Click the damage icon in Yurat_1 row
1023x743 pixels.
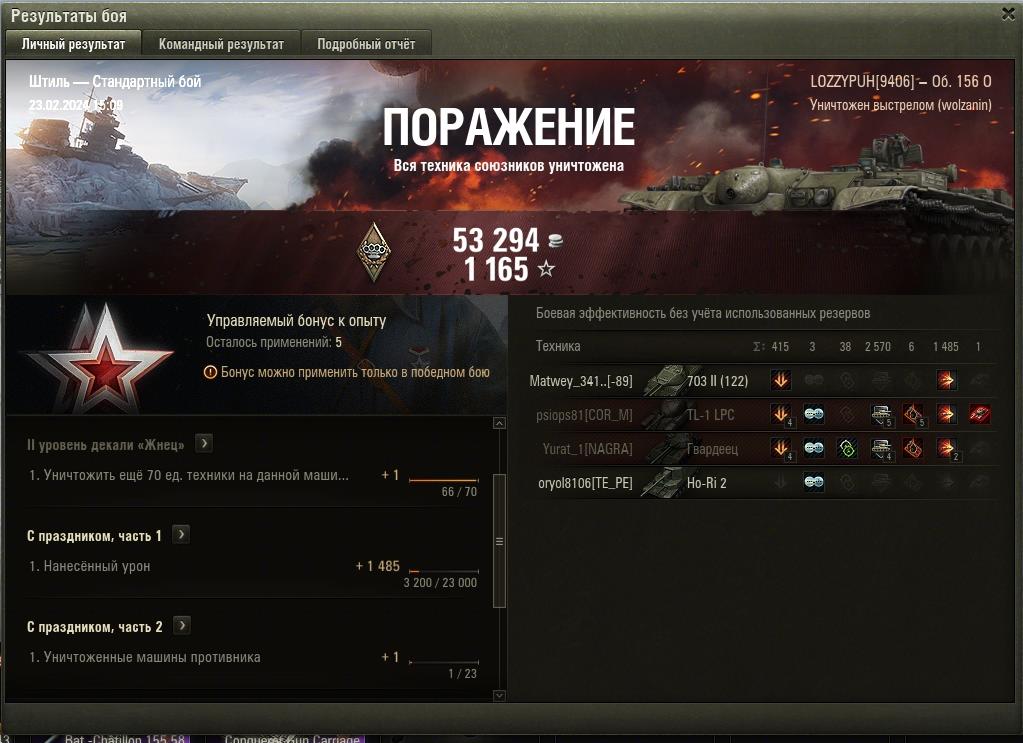[x=947, y=449]
